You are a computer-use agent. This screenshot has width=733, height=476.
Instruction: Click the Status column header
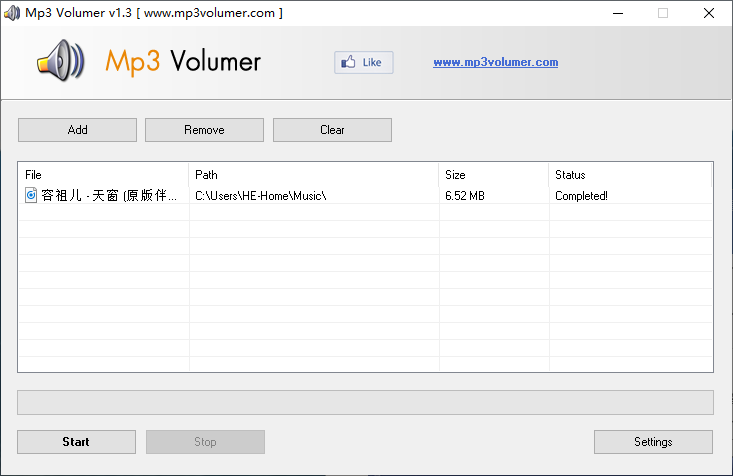tap(630, 175)
